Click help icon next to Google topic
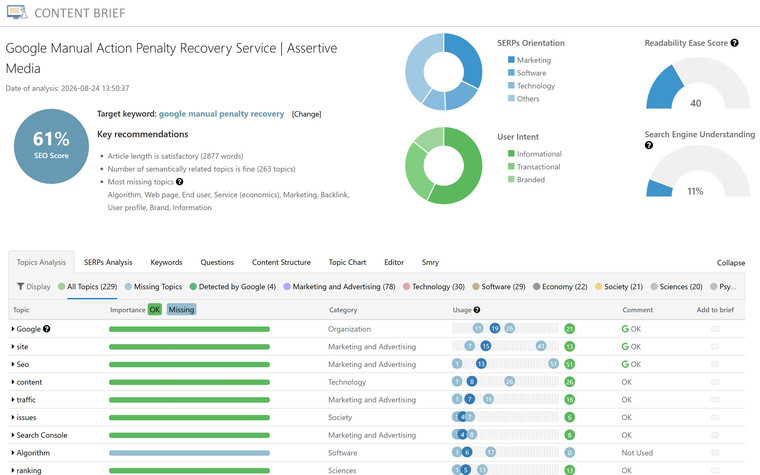Image resolution: width=760 pixels, height=475 pixels. (x=47, y=329)
